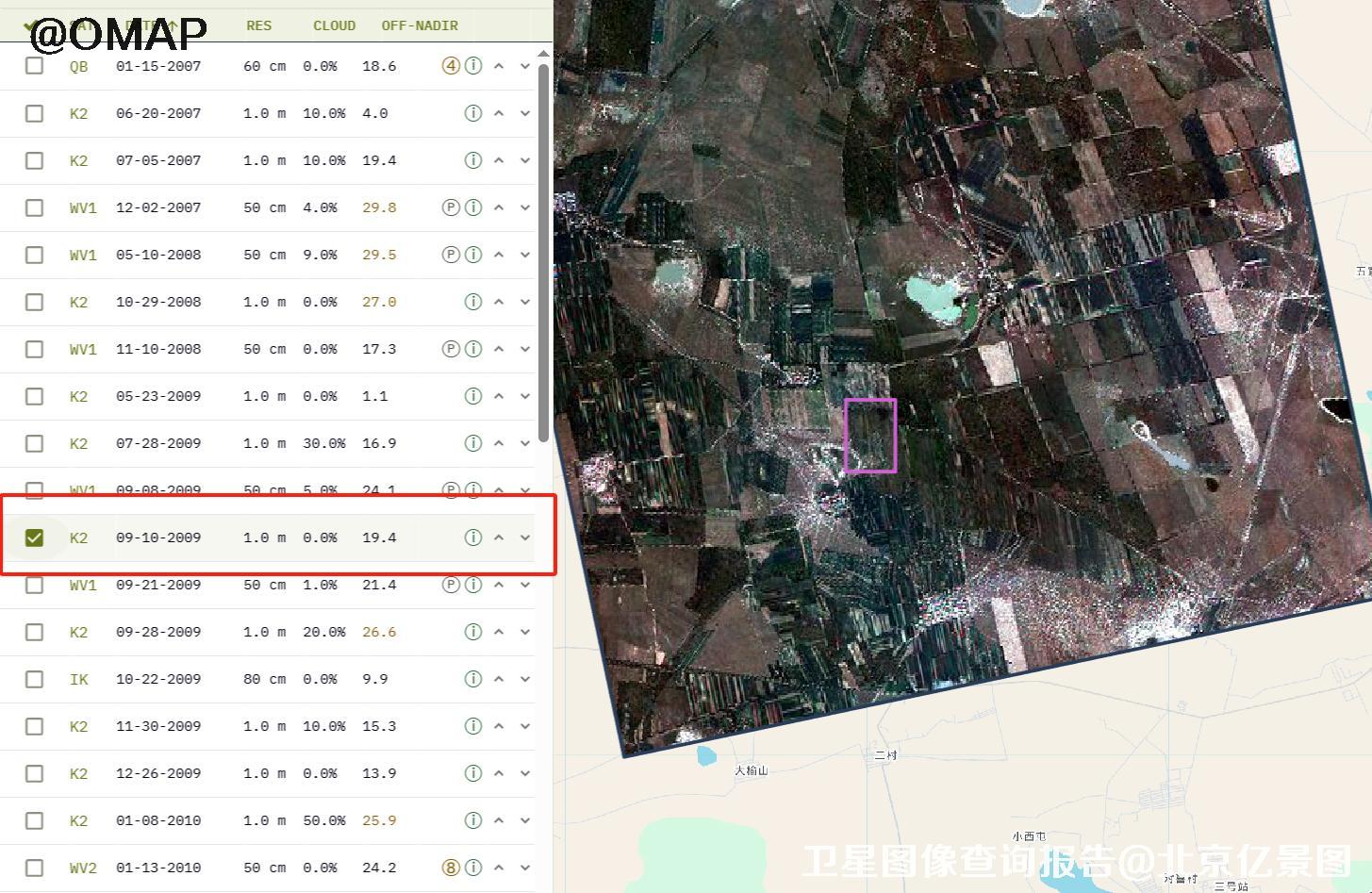Click down arrow on K2 09-10-2009 row

tap(525, 537)
